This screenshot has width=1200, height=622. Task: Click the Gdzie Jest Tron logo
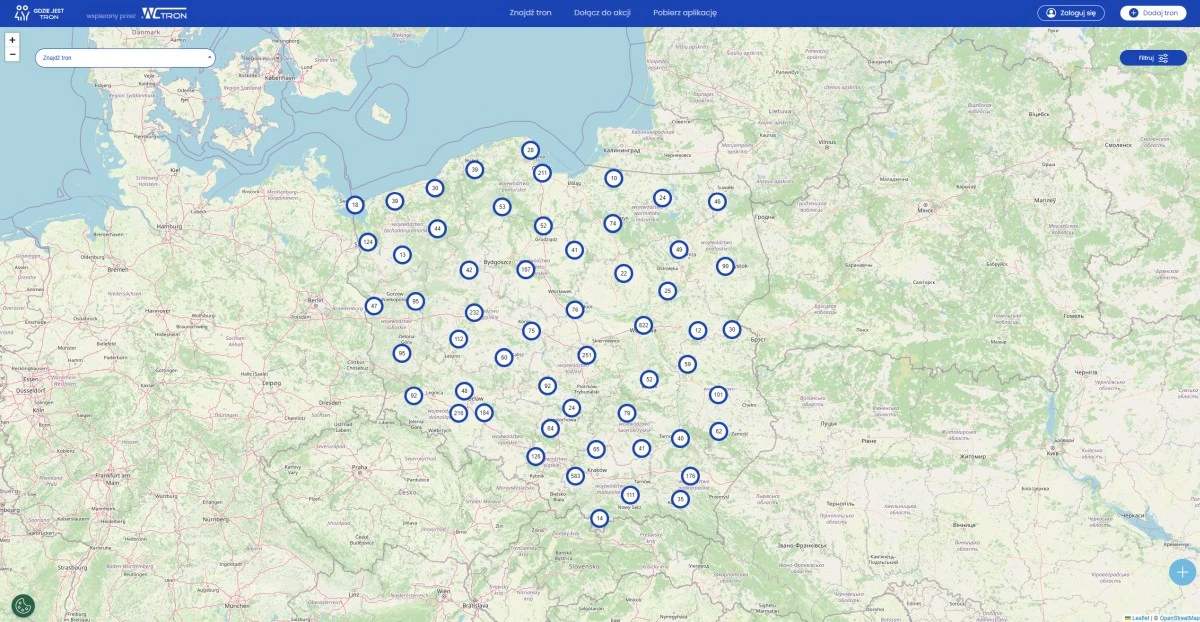point(40,12)
